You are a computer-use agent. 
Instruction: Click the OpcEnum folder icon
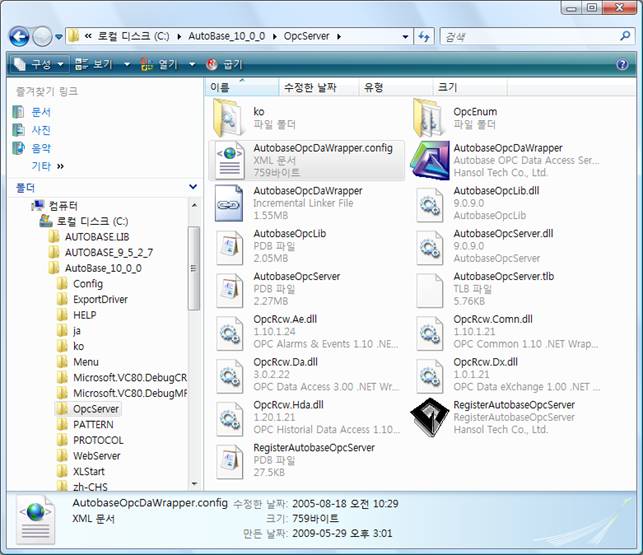[432, 116]
